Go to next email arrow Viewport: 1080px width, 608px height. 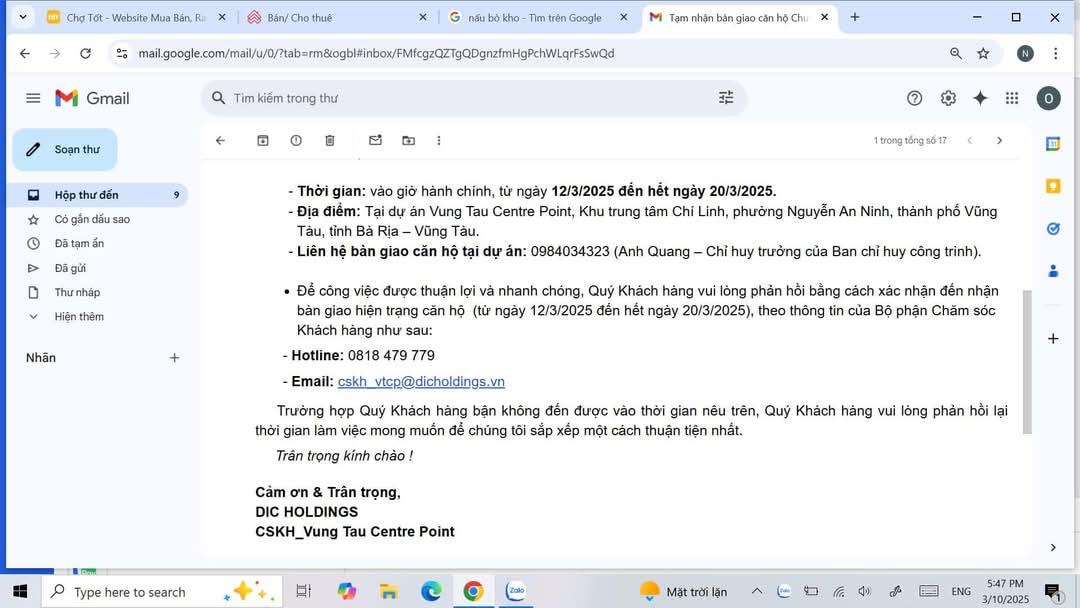(x=999, y=140)
